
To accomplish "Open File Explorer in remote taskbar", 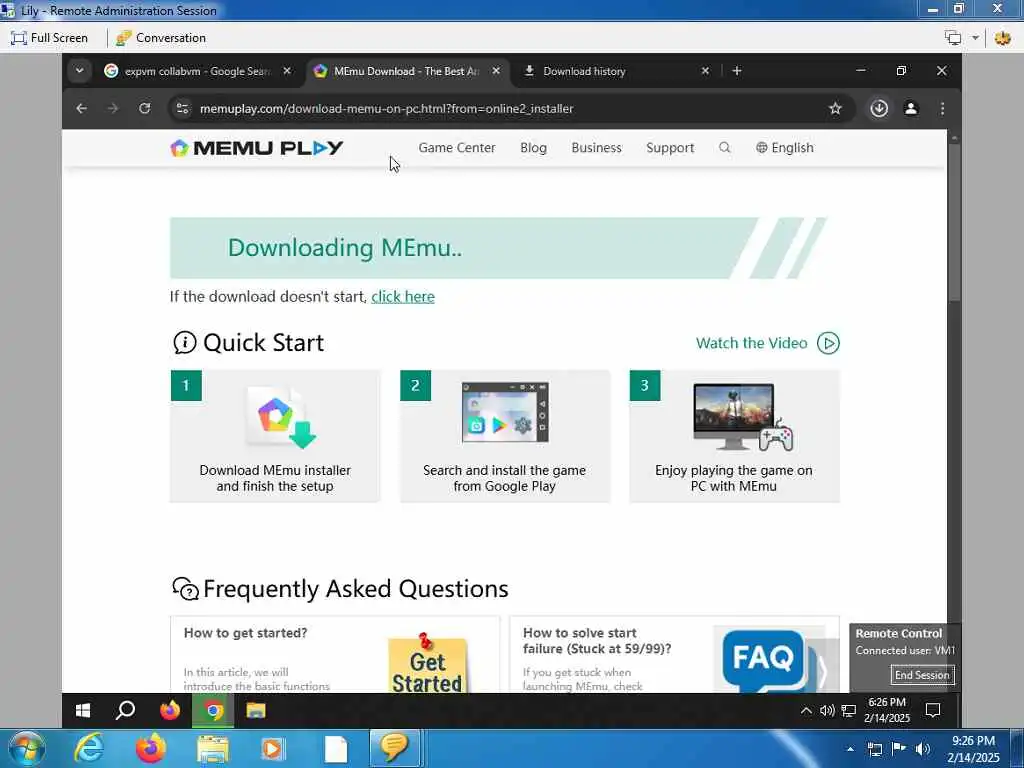I will pos(256,711).
